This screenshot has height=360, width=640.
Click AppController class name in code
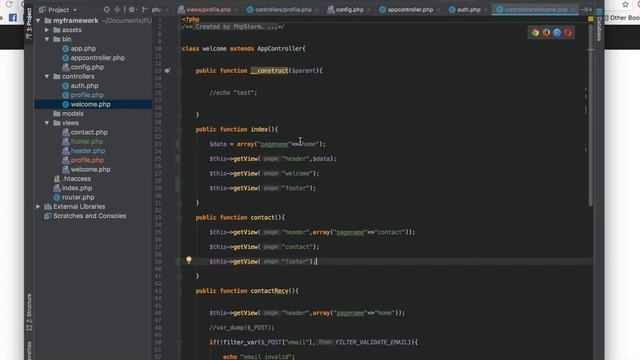click(279, 49)
